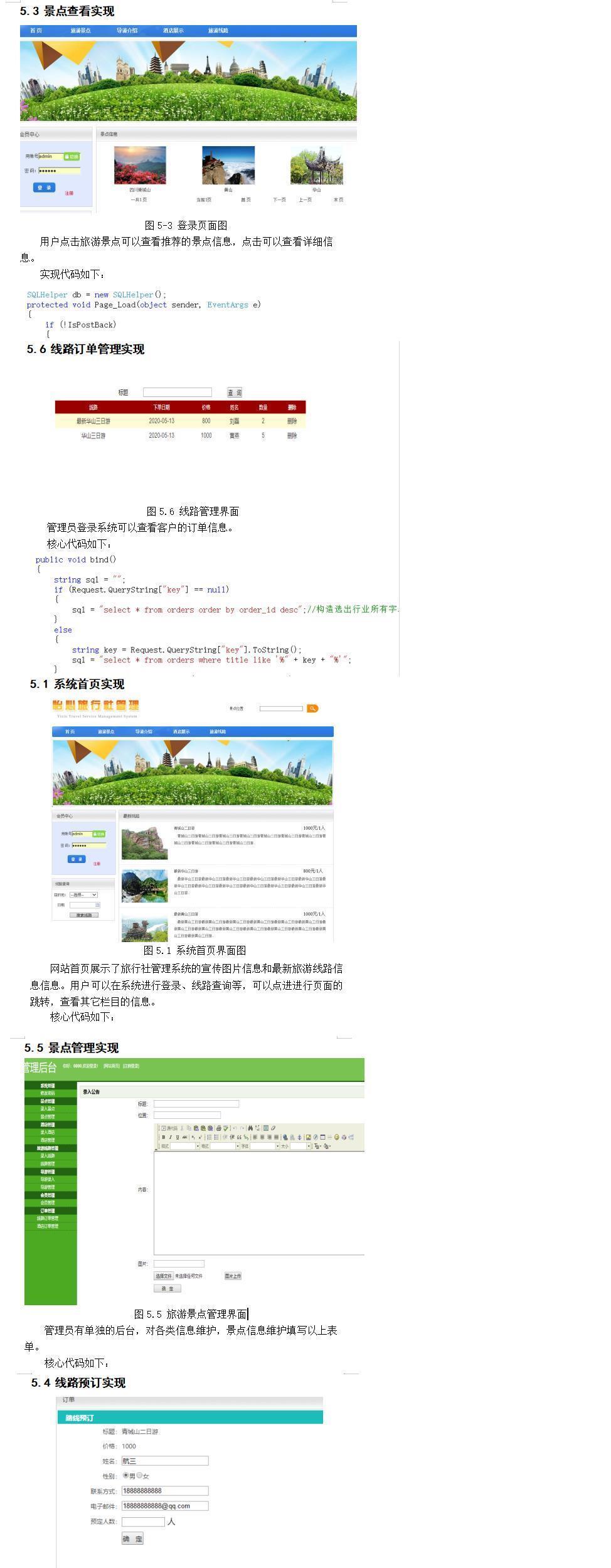Click 删除 for 华山三日游 order
The width and height of the screenshot is (611, 1568).
[x=292, y=435]
